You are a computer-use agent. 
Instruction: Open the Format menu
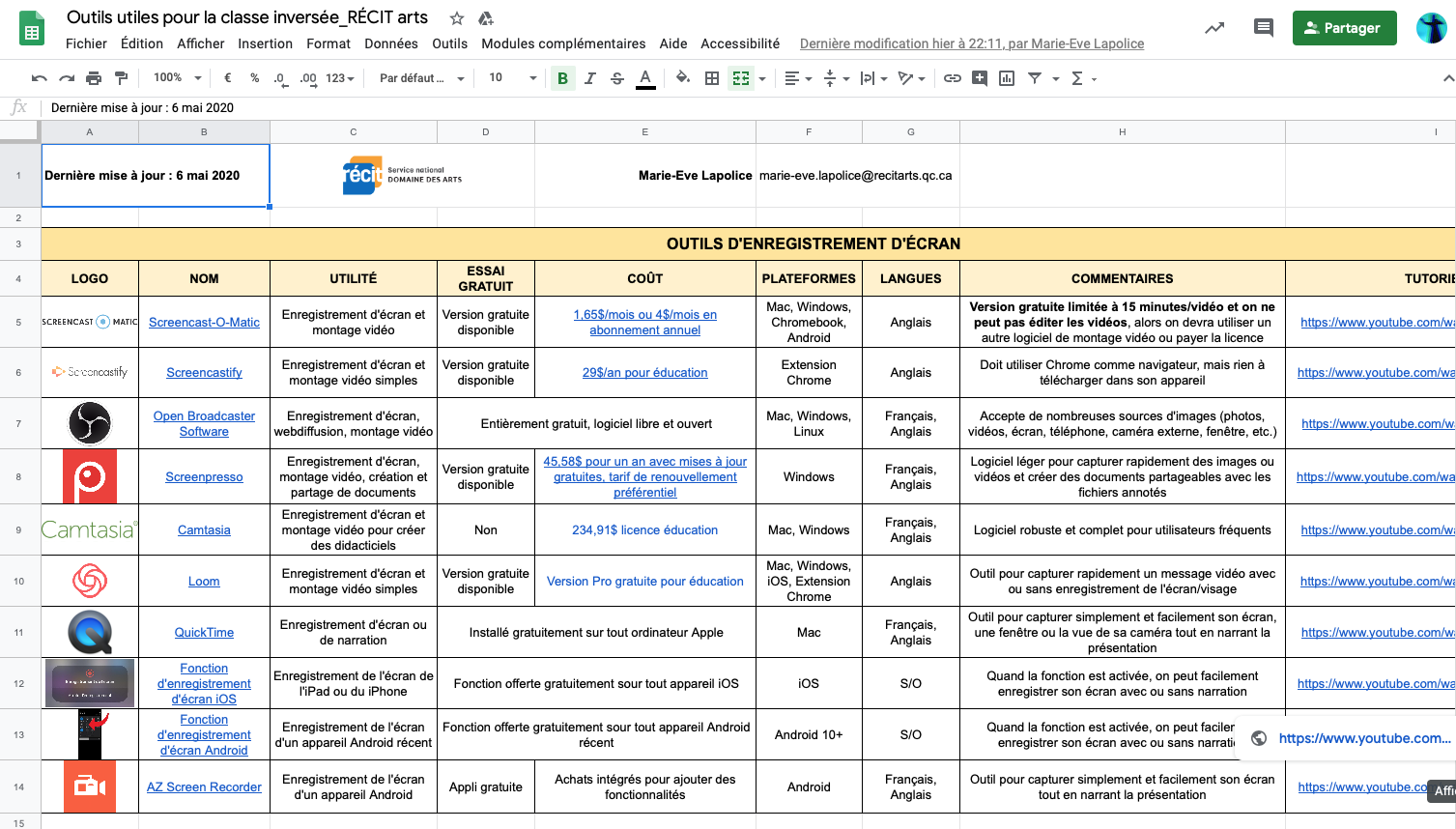pyautogui.click(x=328, y=43)
